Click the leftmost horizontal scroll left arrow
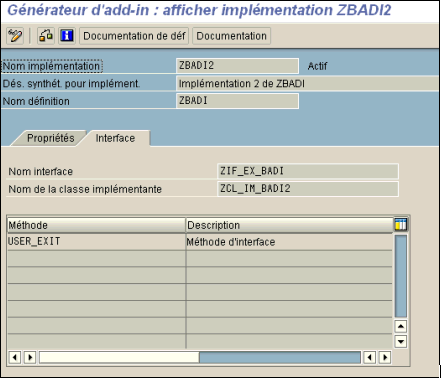 click(x=14, y=358)
